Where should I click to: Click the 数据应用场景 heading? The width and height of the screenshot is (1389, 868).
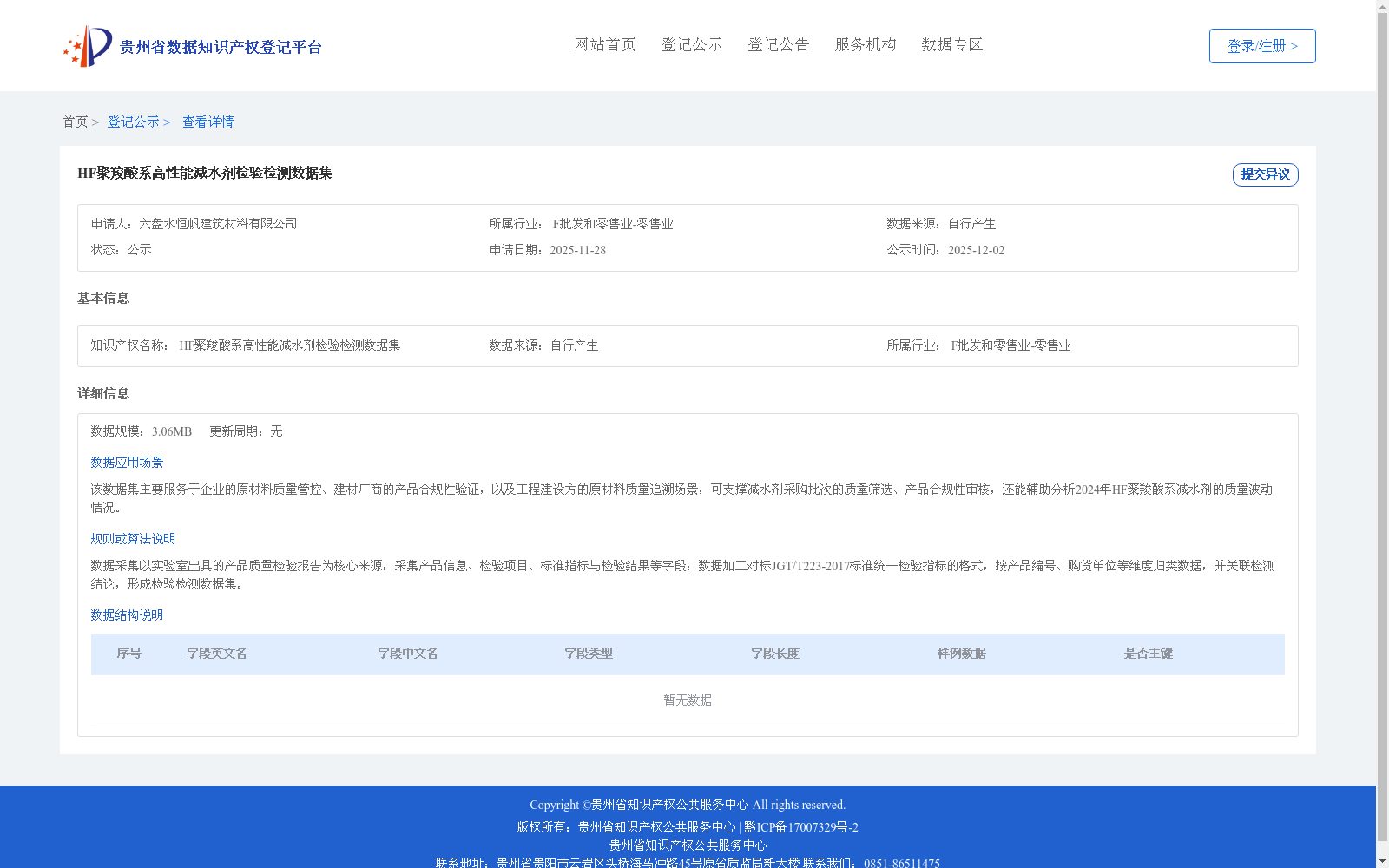[x=127, y=463]
